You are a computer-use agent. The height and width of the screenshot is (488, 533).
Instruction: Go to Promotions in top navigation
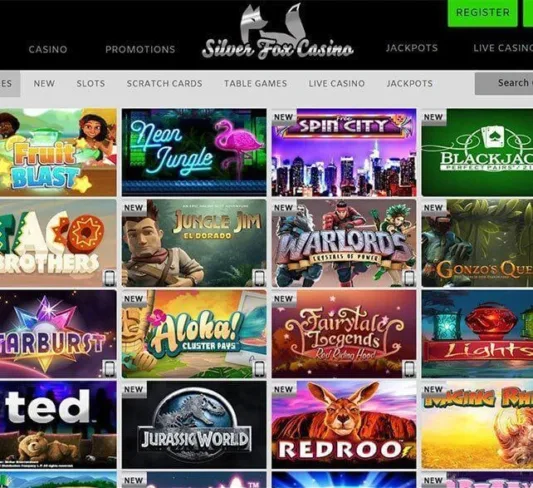click(140, 50)
